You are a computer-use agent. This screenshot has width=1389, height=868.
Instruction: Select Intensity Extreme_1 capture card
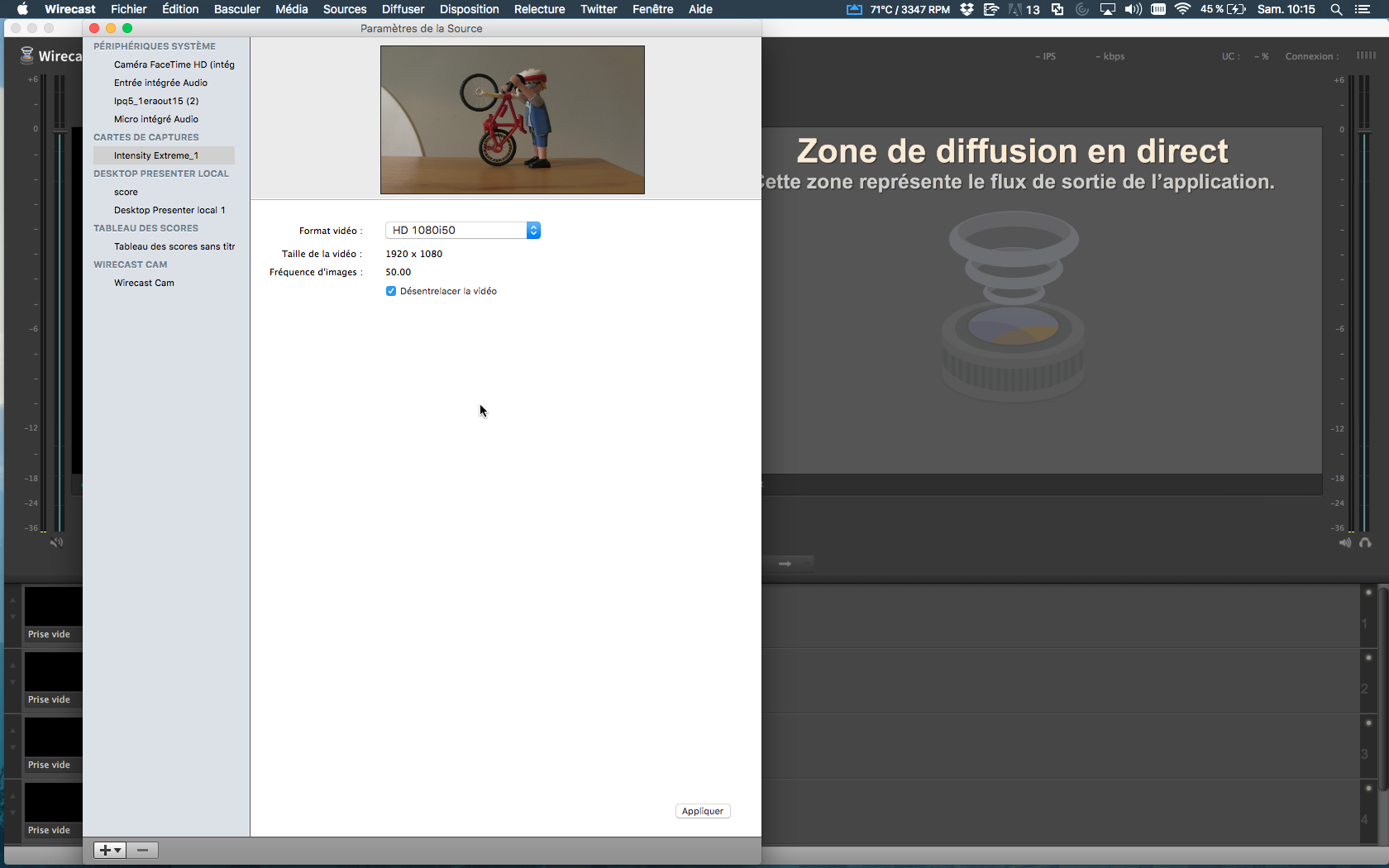pos(156,155)
